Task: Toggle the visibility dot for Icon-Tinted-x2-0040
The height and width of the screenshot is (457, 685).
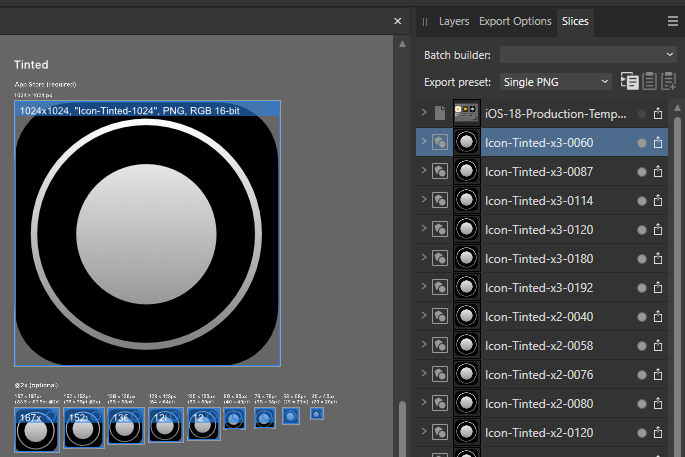Action: pos(641,317)
